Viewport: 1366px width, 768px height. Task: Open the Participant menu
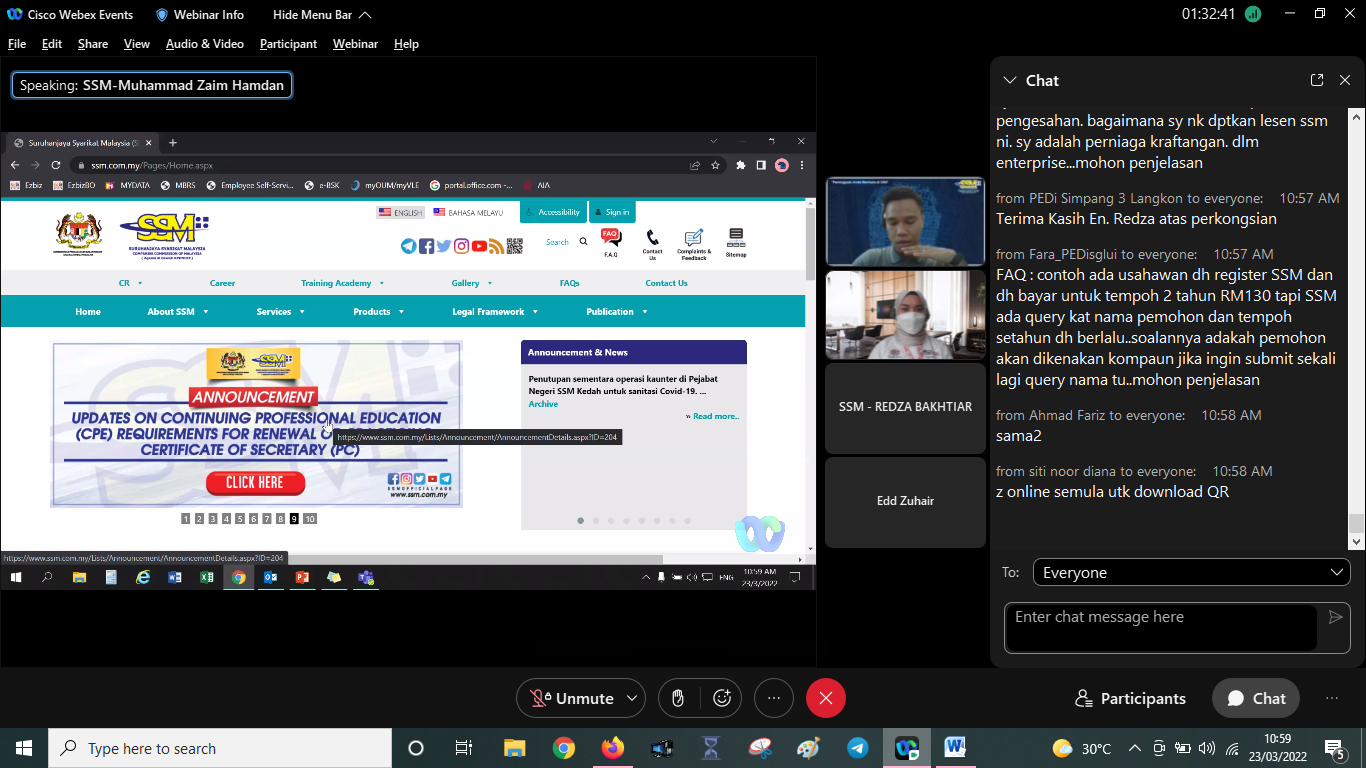288,44
